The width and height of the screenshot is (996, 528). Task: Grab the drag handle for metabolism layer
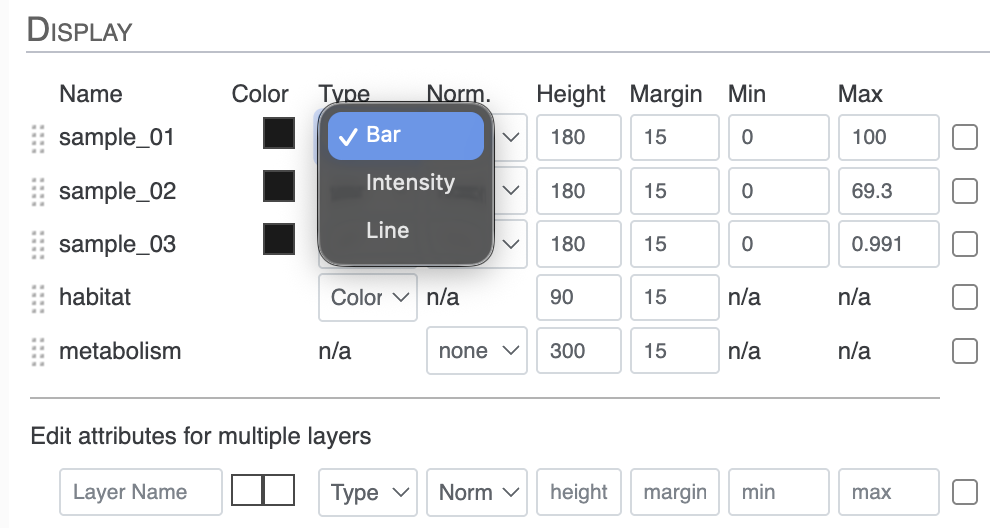tap(39, 352)
